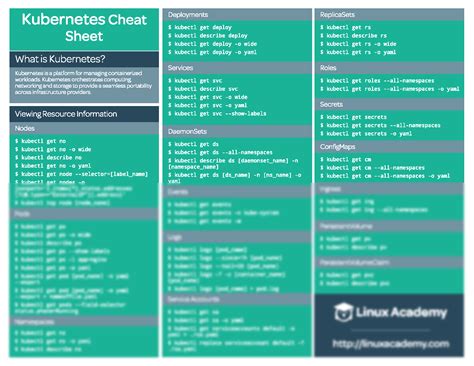This screenshot has height=366, width=474.
Task: Select command 'kubectl get rs'
Action: pos(345,27)
